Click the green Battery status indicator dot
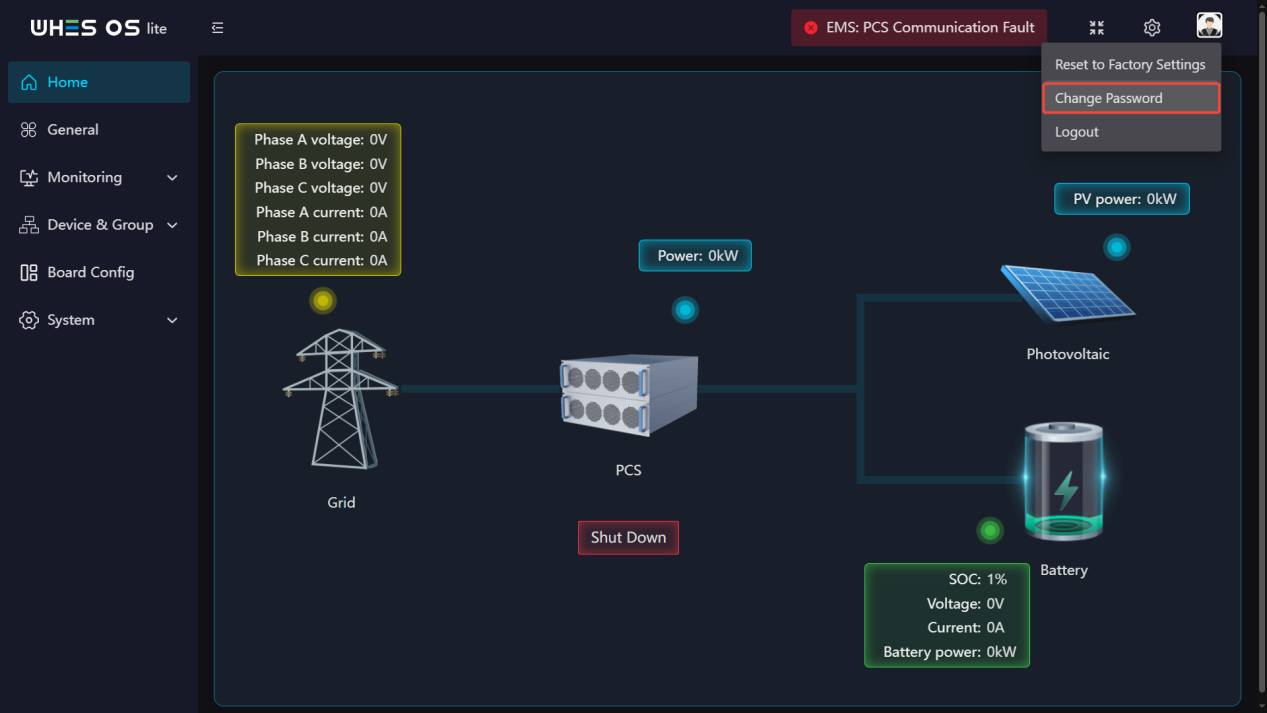Screen dimensions: 1267x713 (990, 530)
